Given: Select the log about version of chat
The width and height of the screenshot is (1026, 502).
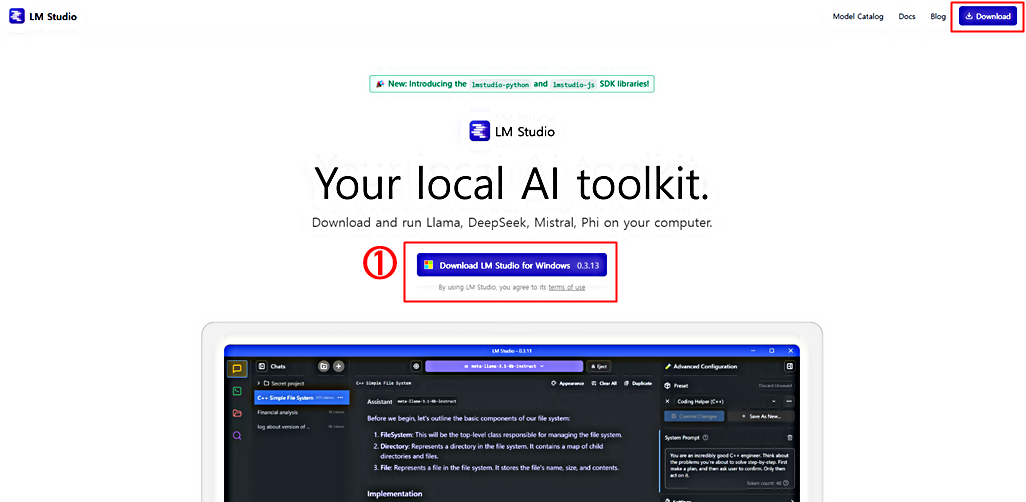Looking at the screenshot, I should (301, 427).
